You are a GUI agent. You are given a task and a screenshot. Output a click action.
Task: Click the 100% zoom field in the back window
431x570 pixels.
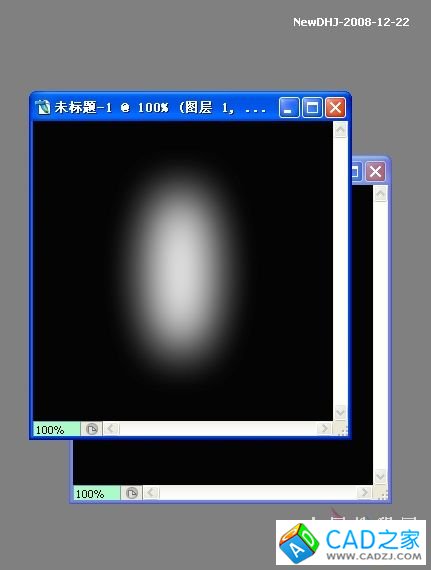coord(97,493)
